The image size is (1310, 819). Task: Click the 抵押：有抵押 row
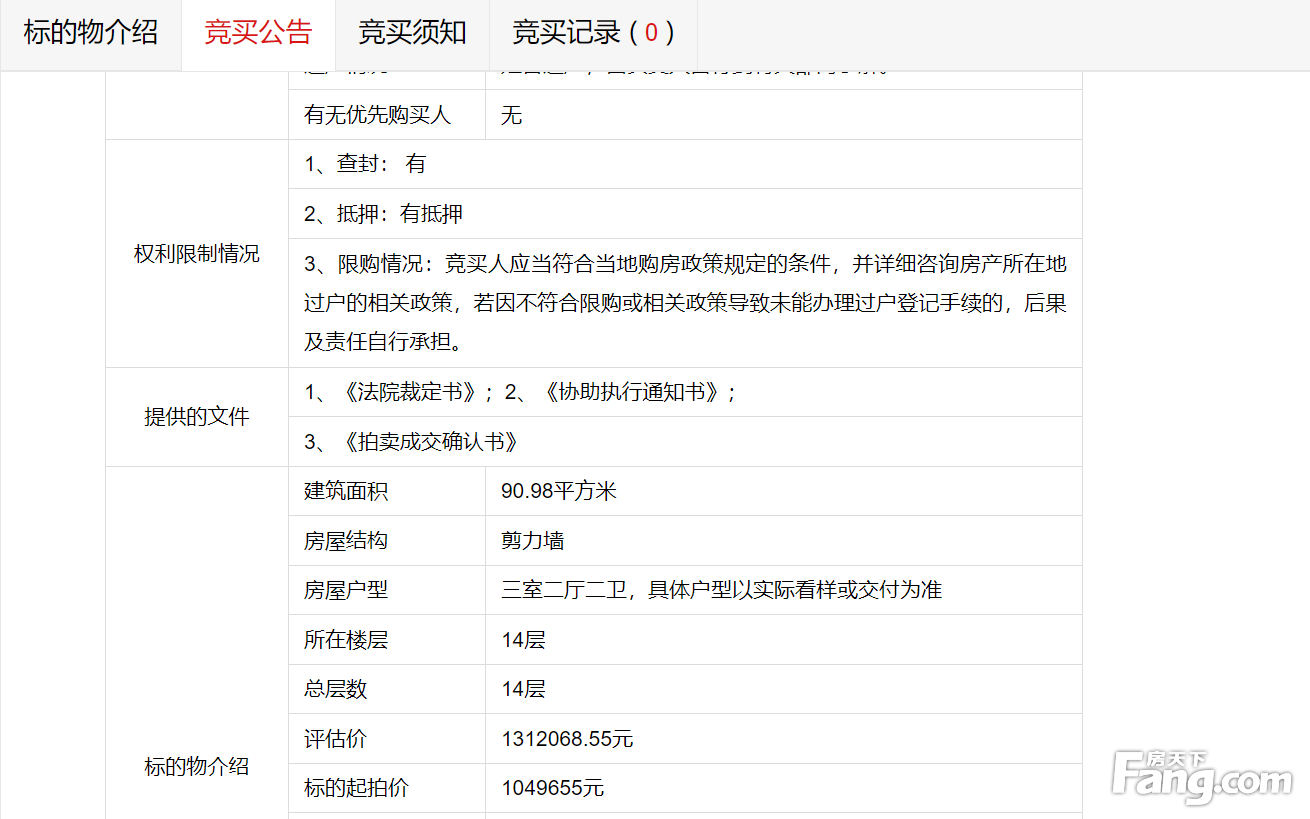383,214
